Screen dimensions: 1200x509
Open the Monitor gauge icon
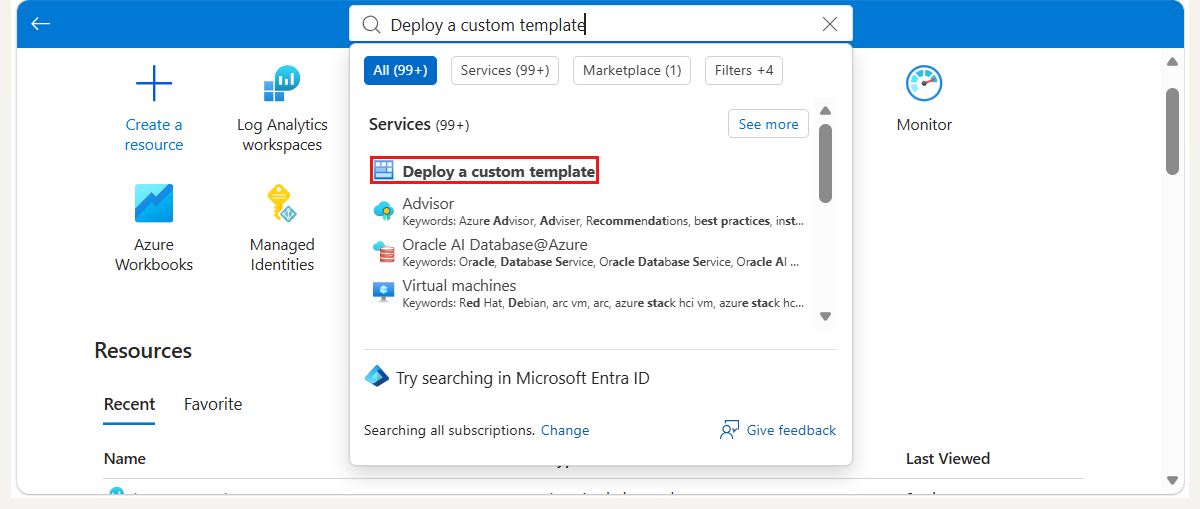click(x=924, y=84)
